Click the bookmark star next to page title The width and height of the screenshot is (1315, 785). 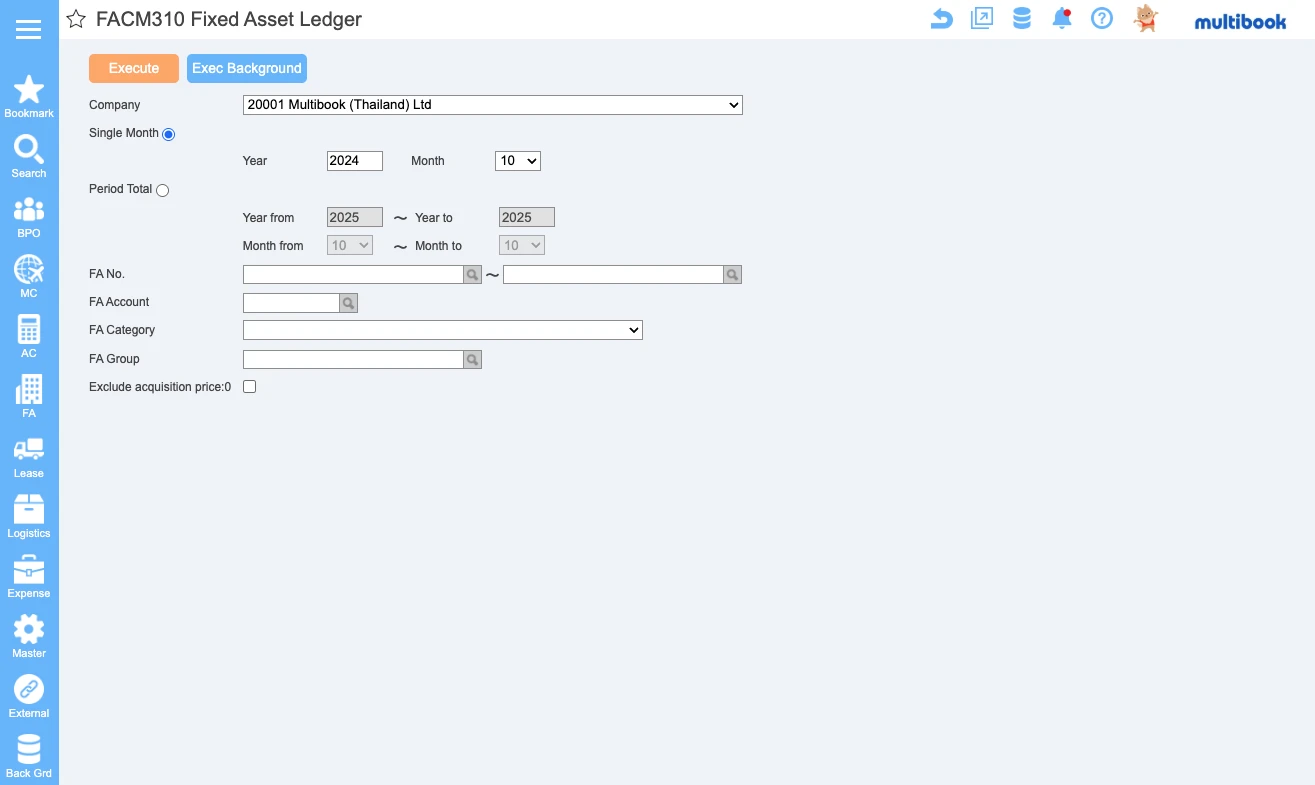point(76,19)
